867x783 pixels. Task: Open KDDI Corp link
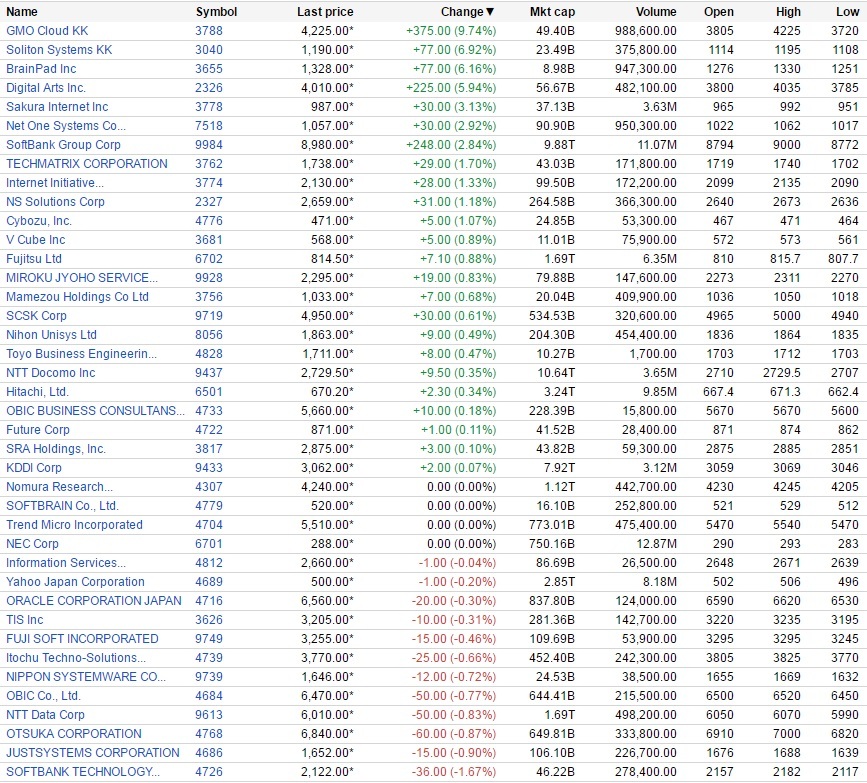pos(34,468)
